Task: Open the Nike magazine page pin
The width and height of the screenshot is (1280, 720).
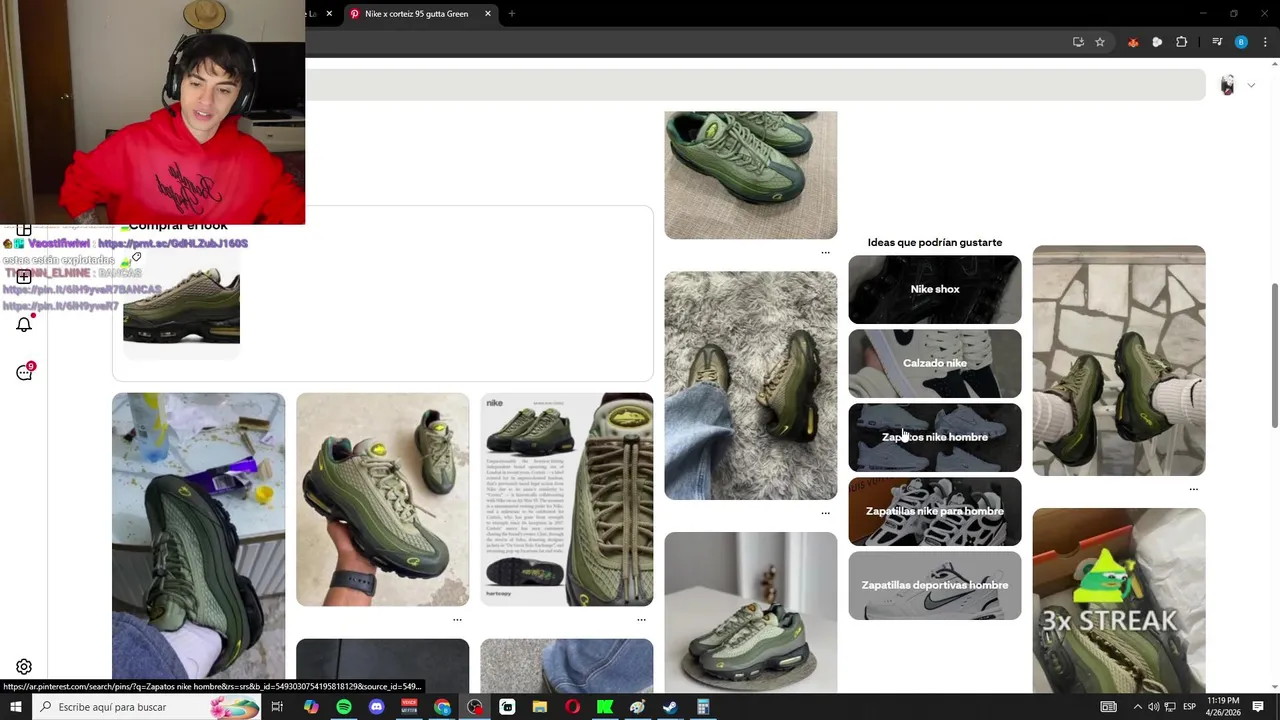Action: pyautogui.click(x=566, y=499)
